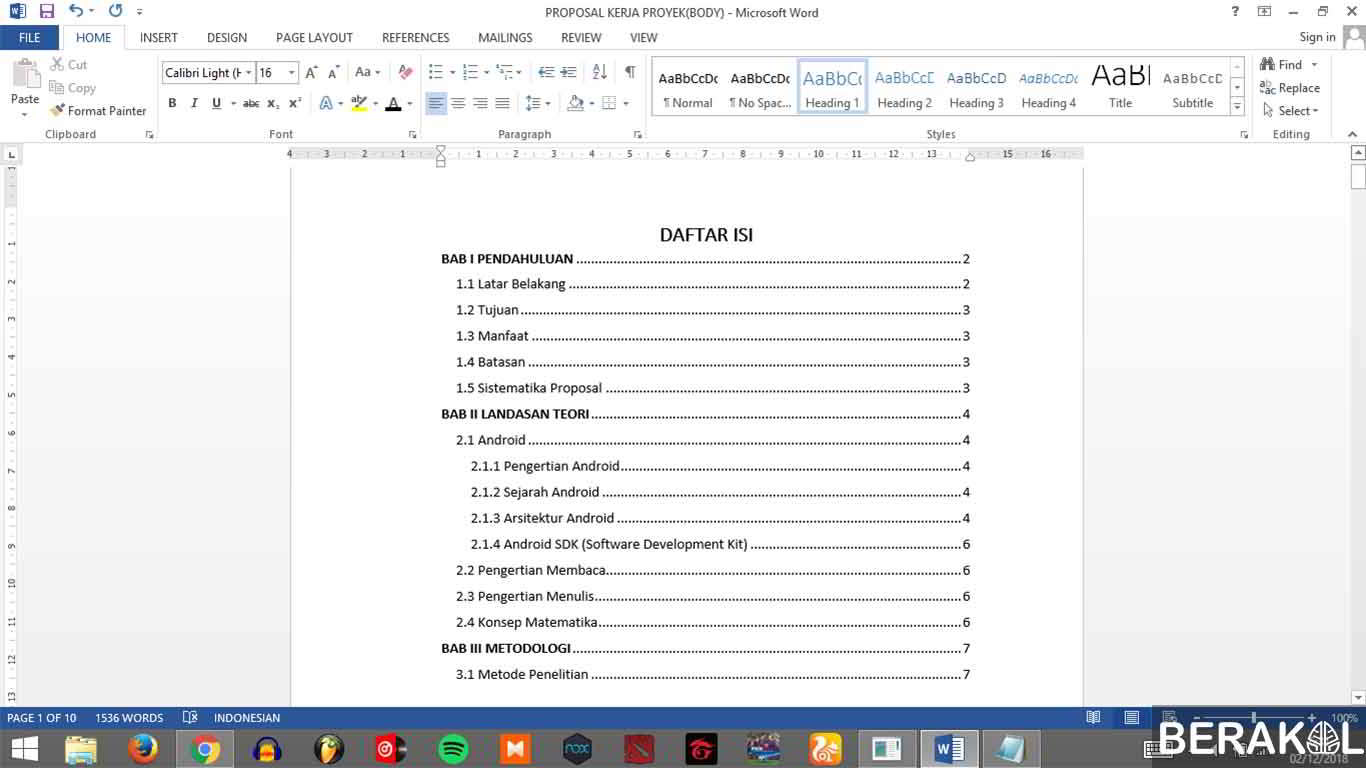The image size is (1366, 768).
Task: Click the Increase Indent icon
Action: (568, 72)
